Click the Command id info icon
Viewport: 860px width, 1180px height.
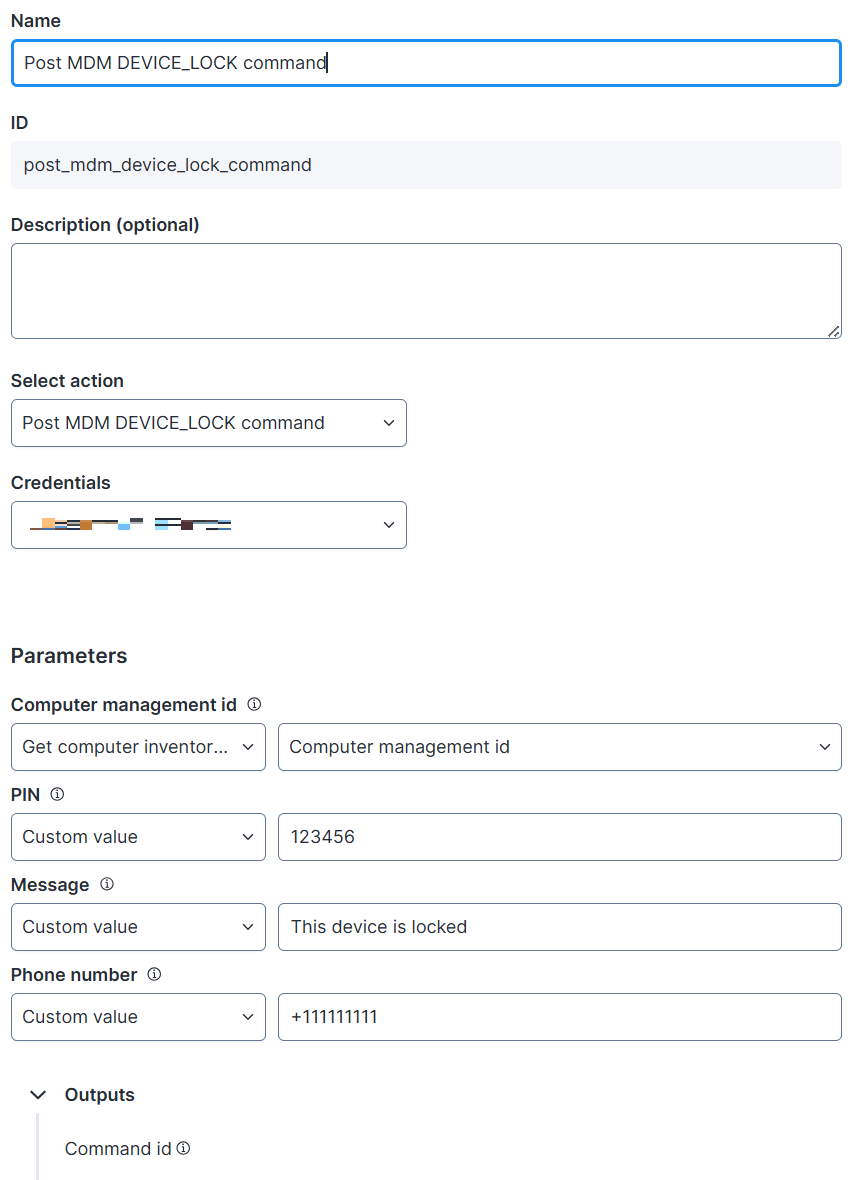point(184,1149)
